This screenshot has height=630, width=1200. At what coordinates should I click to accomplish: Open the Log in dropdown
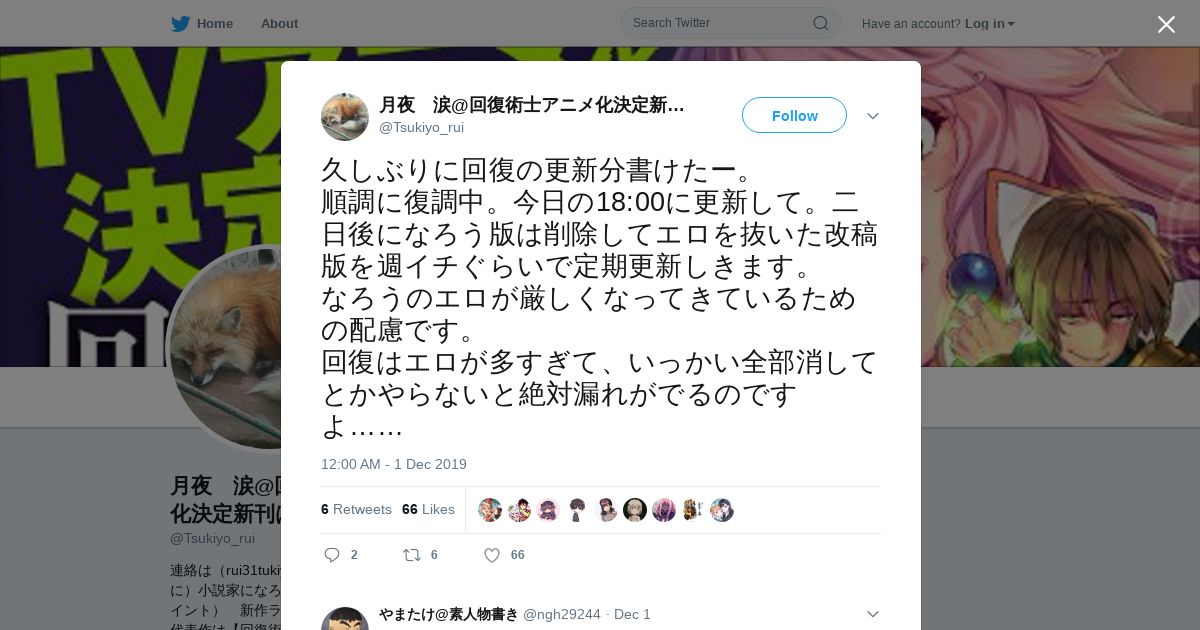989,24
